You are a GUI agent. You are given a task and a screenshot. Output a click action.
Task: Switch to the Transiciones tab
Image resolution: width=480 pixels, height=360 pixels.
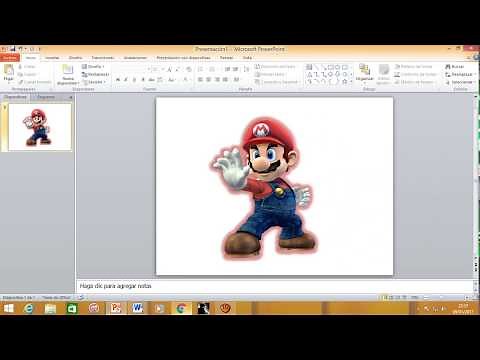[103, 58]
